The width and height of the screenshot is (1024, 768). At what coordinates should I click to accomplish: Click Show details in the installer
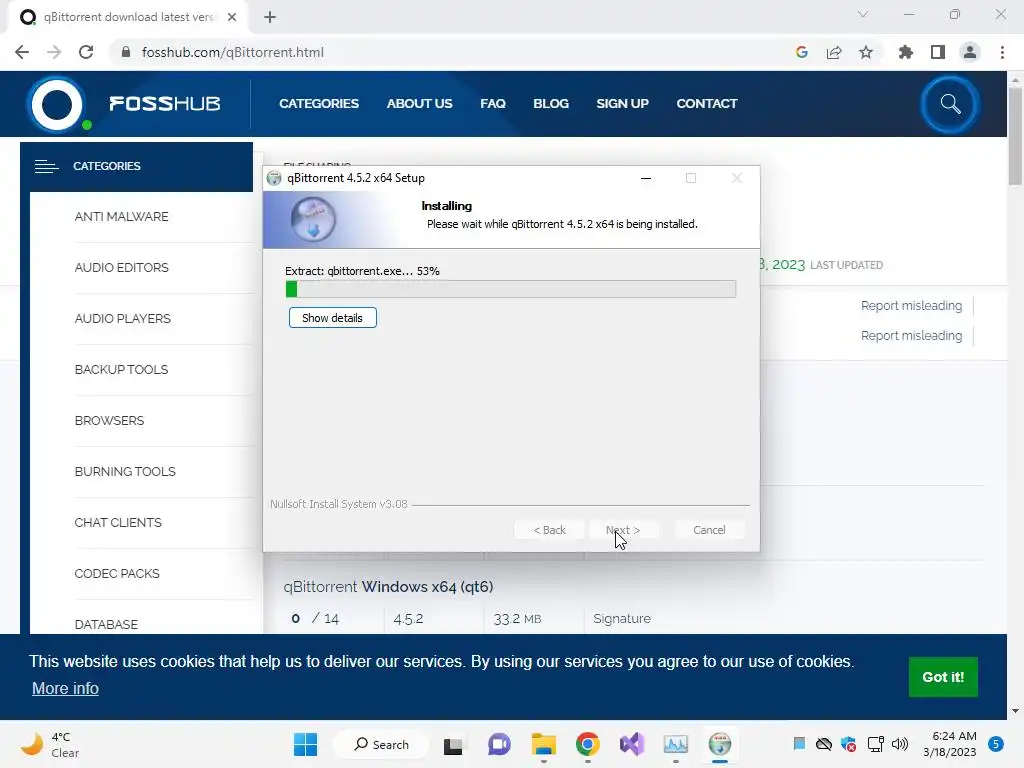(332, 318)
